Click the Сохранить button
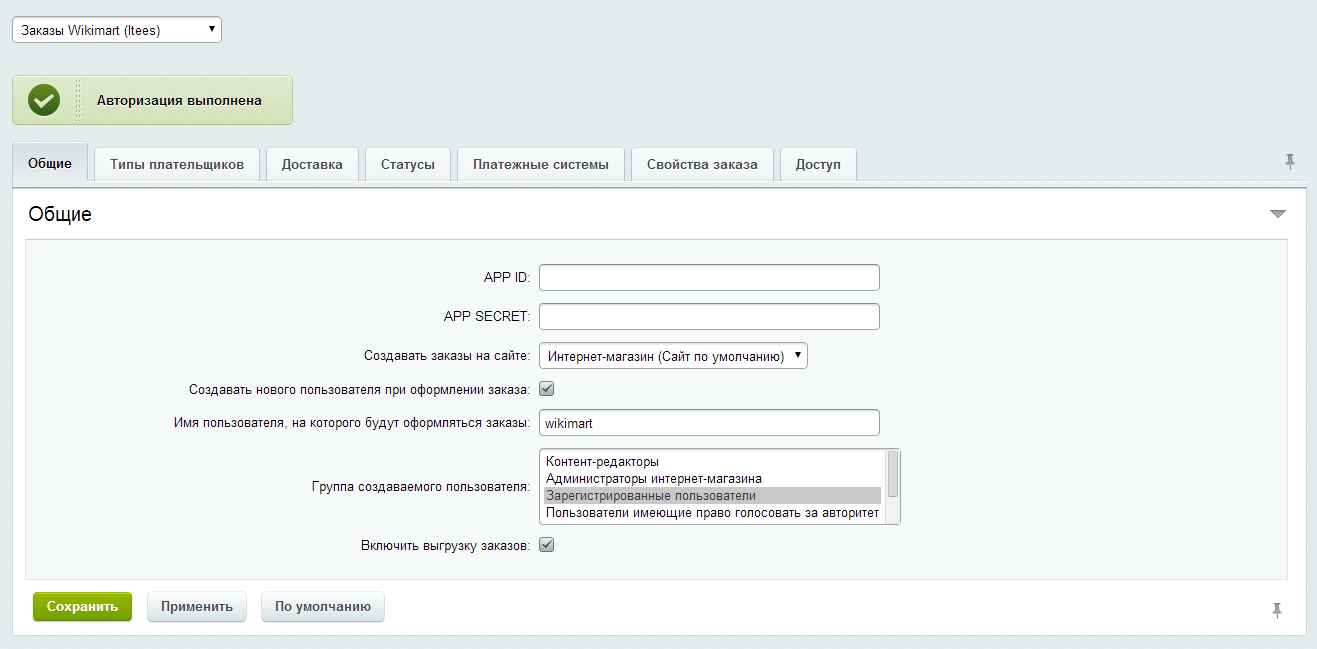Screen dimensions: 1317x649 tap(81, 606)
